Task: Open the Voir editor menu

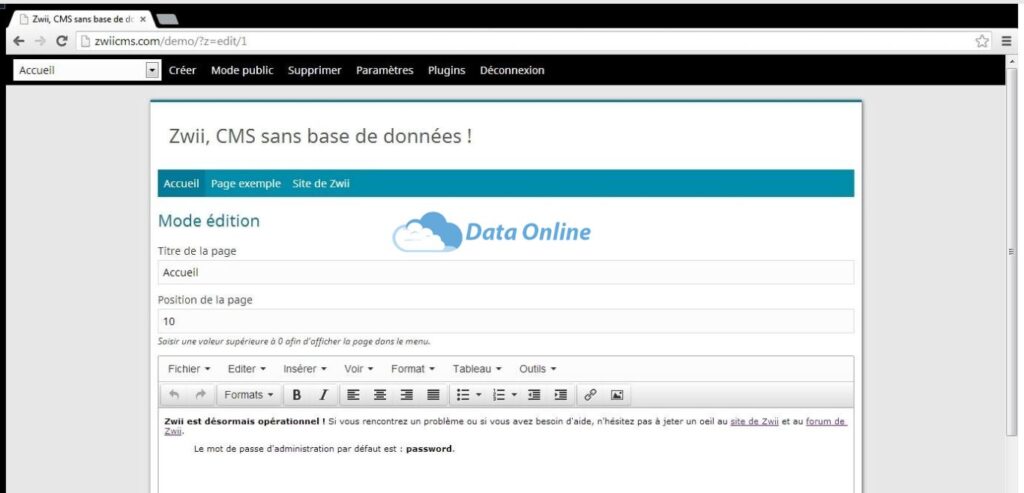Action: [x=359, y=369]
